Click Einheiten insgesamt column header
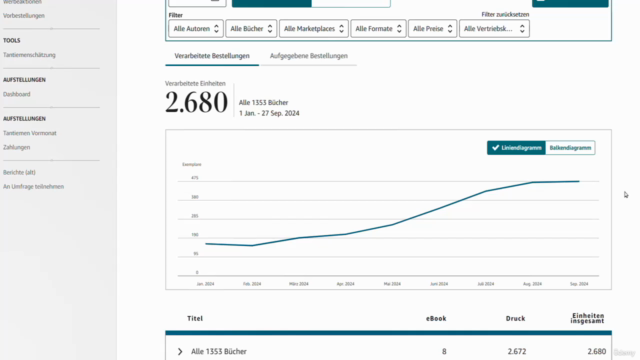640x360 pixels. click(x=587, y=318)
